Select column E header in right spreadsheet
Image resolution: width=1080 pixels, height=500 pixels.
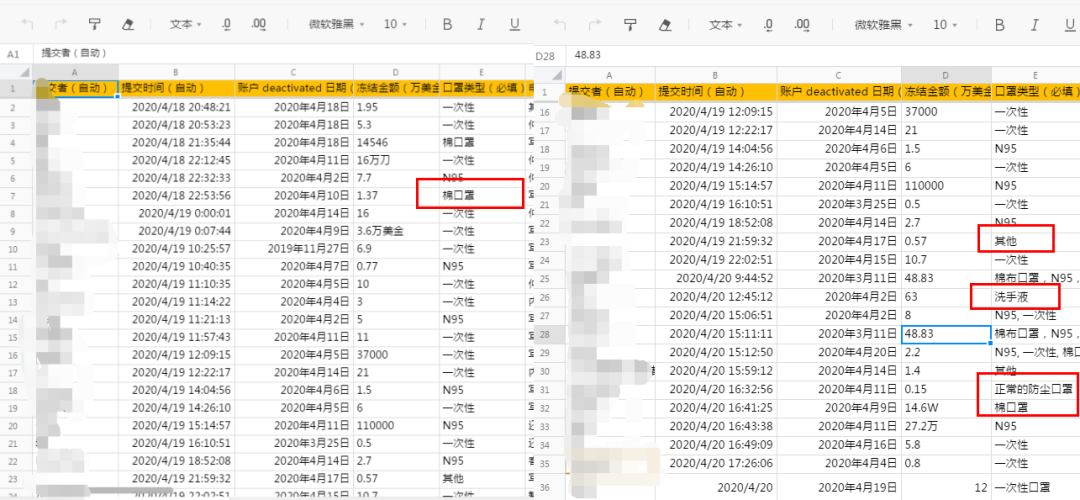click(x=1035, y=75)
